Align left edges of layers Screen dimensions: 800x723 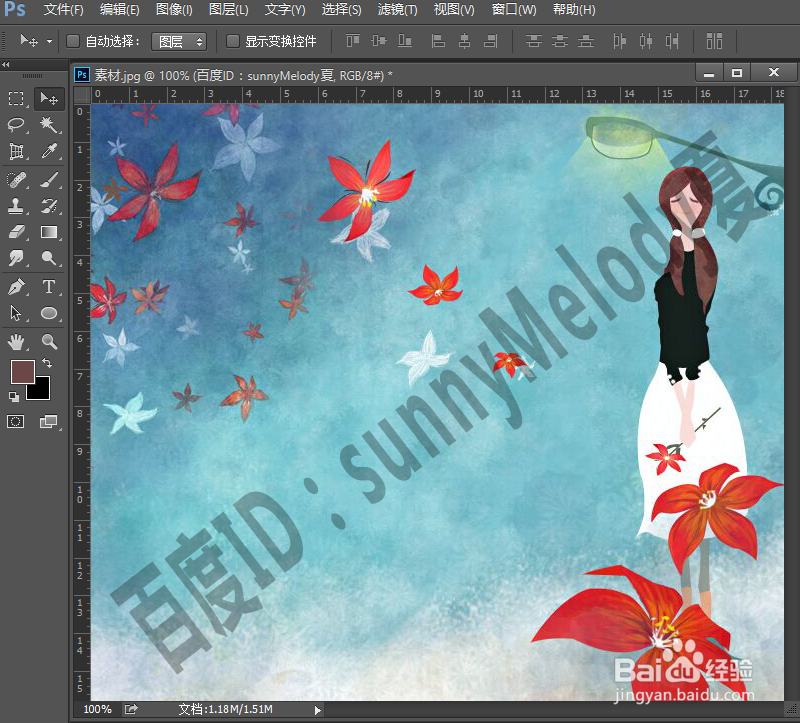coord(438,41)
